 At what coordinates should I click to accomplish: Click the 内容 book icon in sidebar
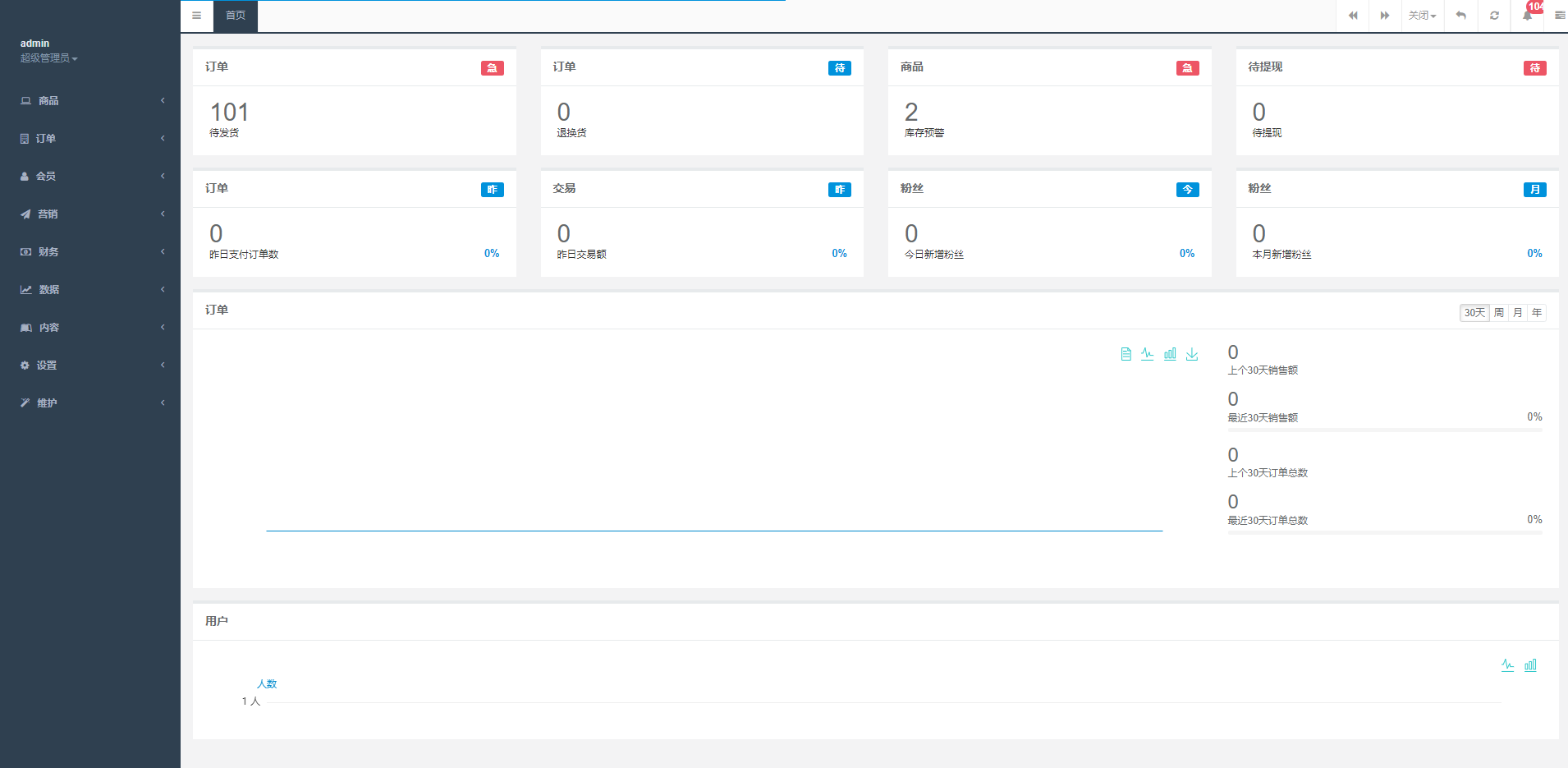point(26,328)
